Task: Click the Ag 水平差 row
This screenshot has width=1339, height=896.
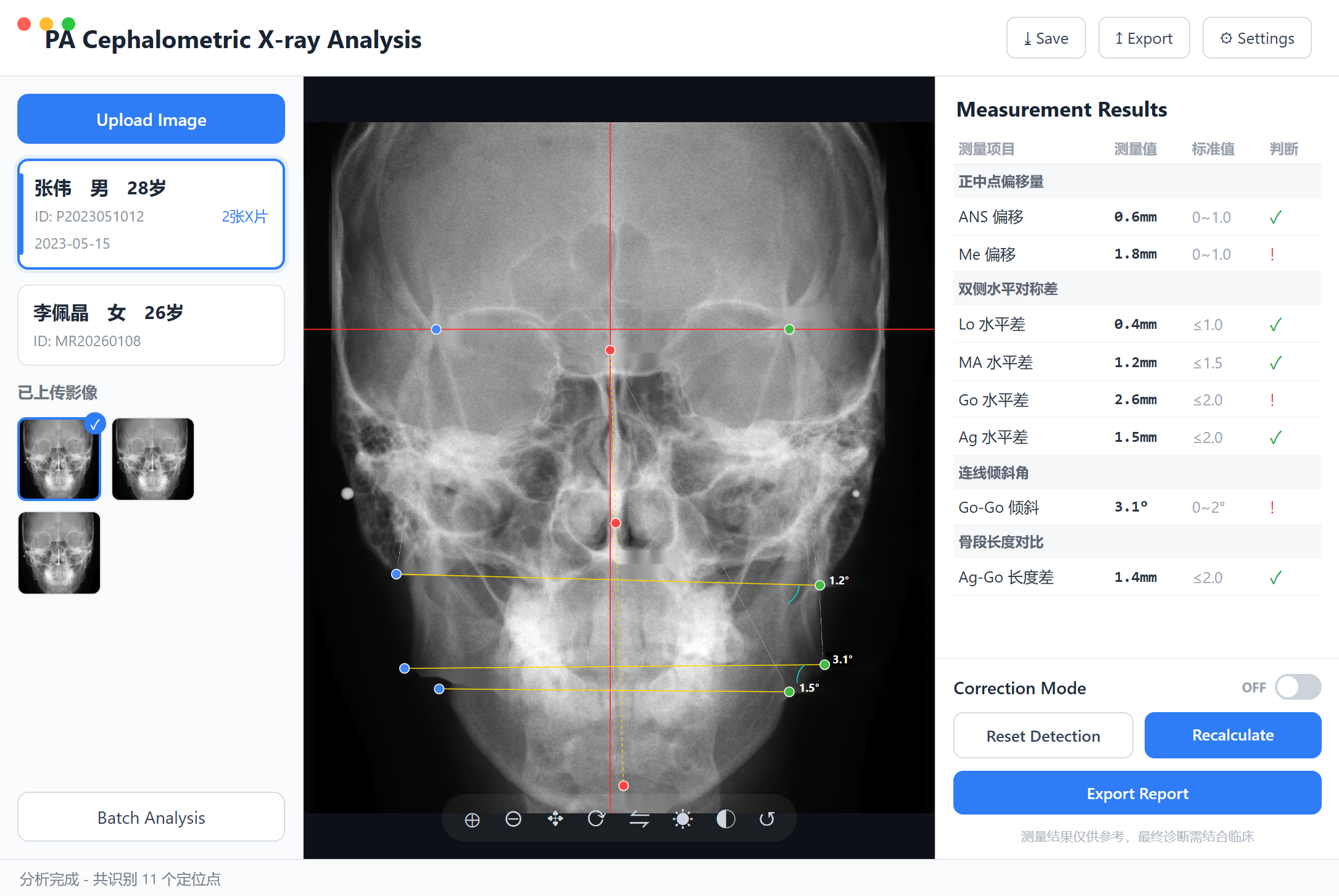Action: (x=1137, y=438)
